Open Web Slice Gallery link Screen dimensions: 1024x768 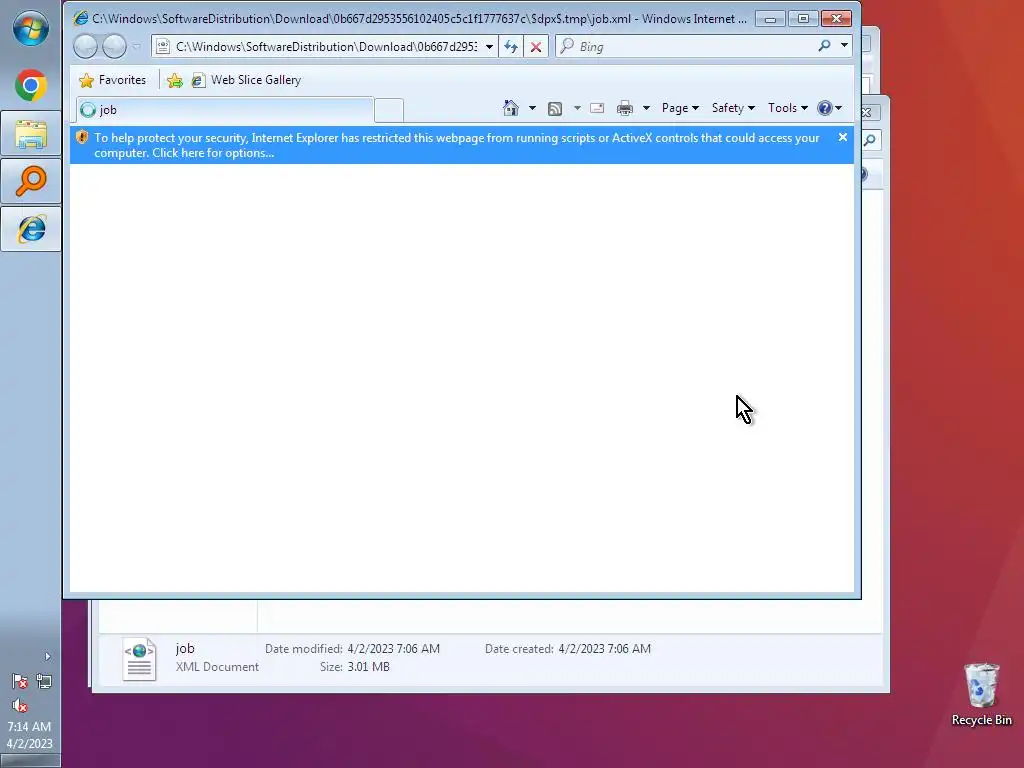(x=246, y=80)
